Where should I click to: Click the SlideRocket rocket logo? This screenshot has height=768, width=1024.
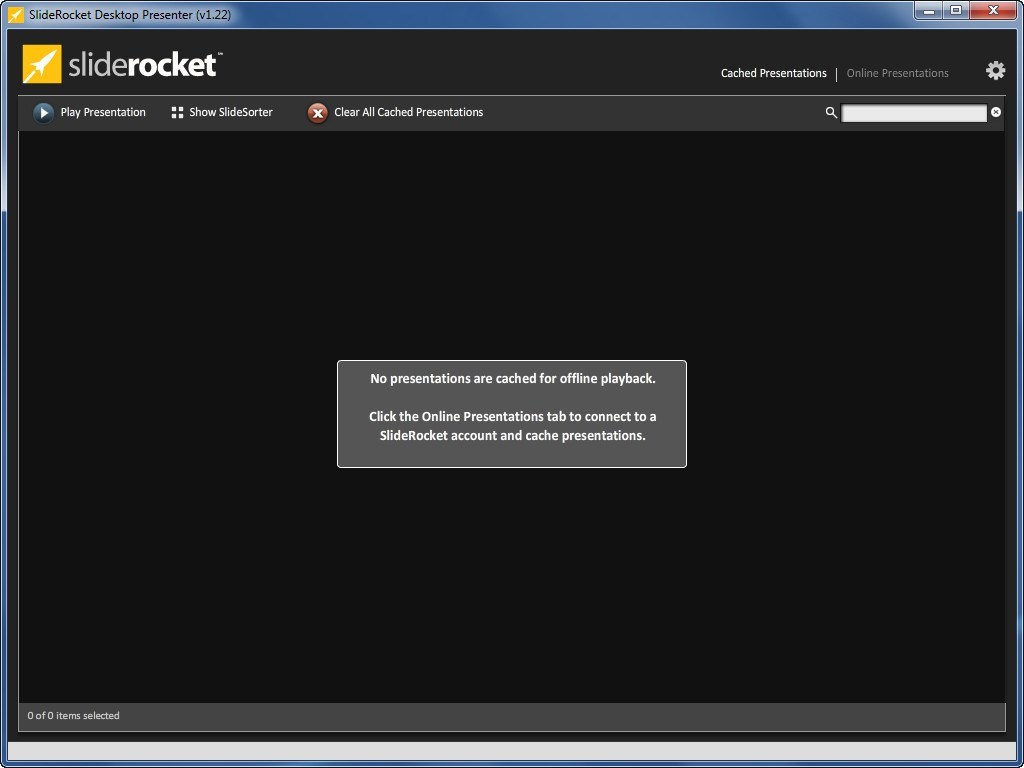point(40,63)
